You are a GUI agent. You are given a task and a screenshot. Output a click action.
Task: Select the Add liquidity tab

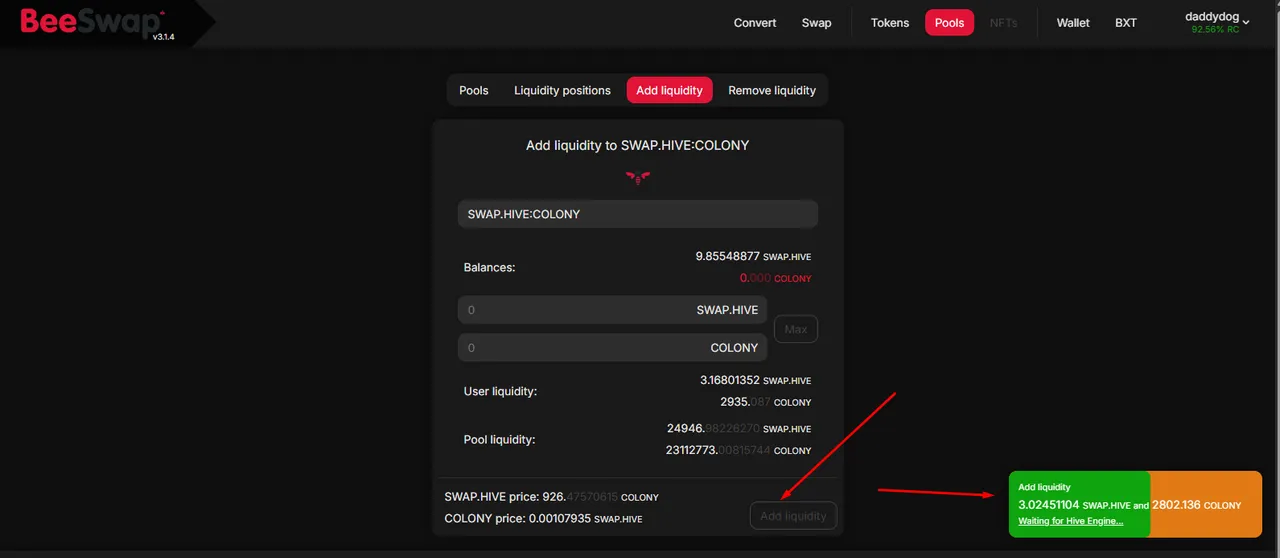(x=669, y=90)
